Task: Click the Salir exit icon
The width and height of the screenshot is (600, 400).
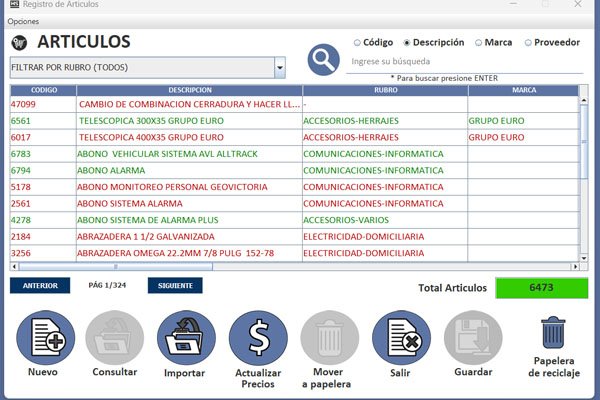Action: coord(401,338)
